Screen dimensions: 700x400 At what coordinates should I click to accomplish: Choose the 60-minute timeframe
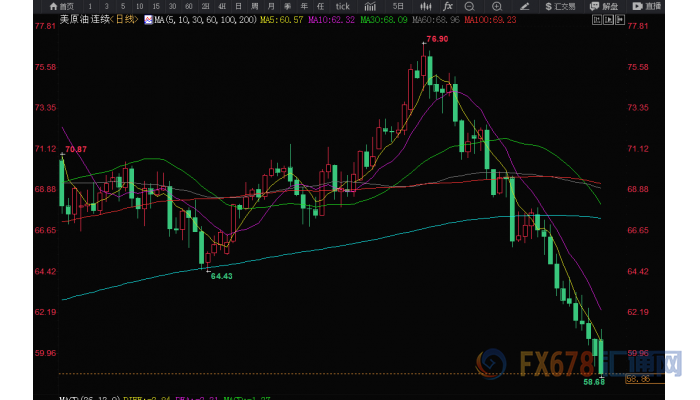[190, 6]
